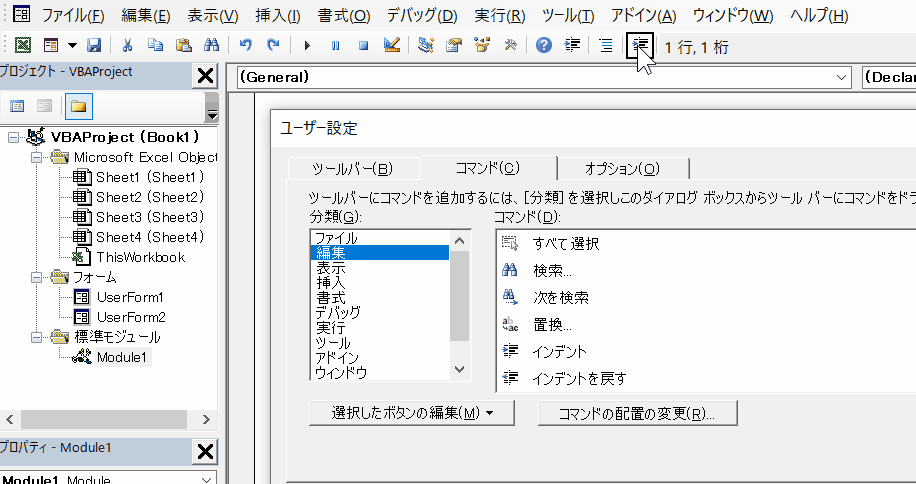
Task: Select 置換... in the command list
Action: click(x=553, y=325)
